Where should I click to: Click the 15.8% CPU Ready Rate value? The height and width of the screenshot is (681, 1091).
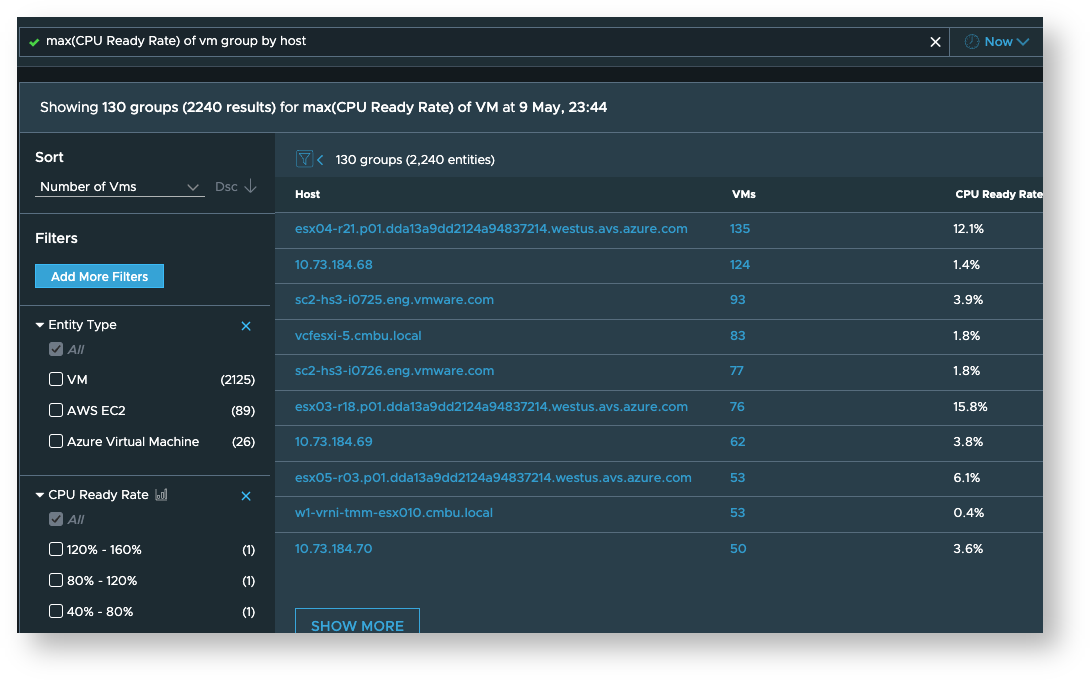click(970, 407)
